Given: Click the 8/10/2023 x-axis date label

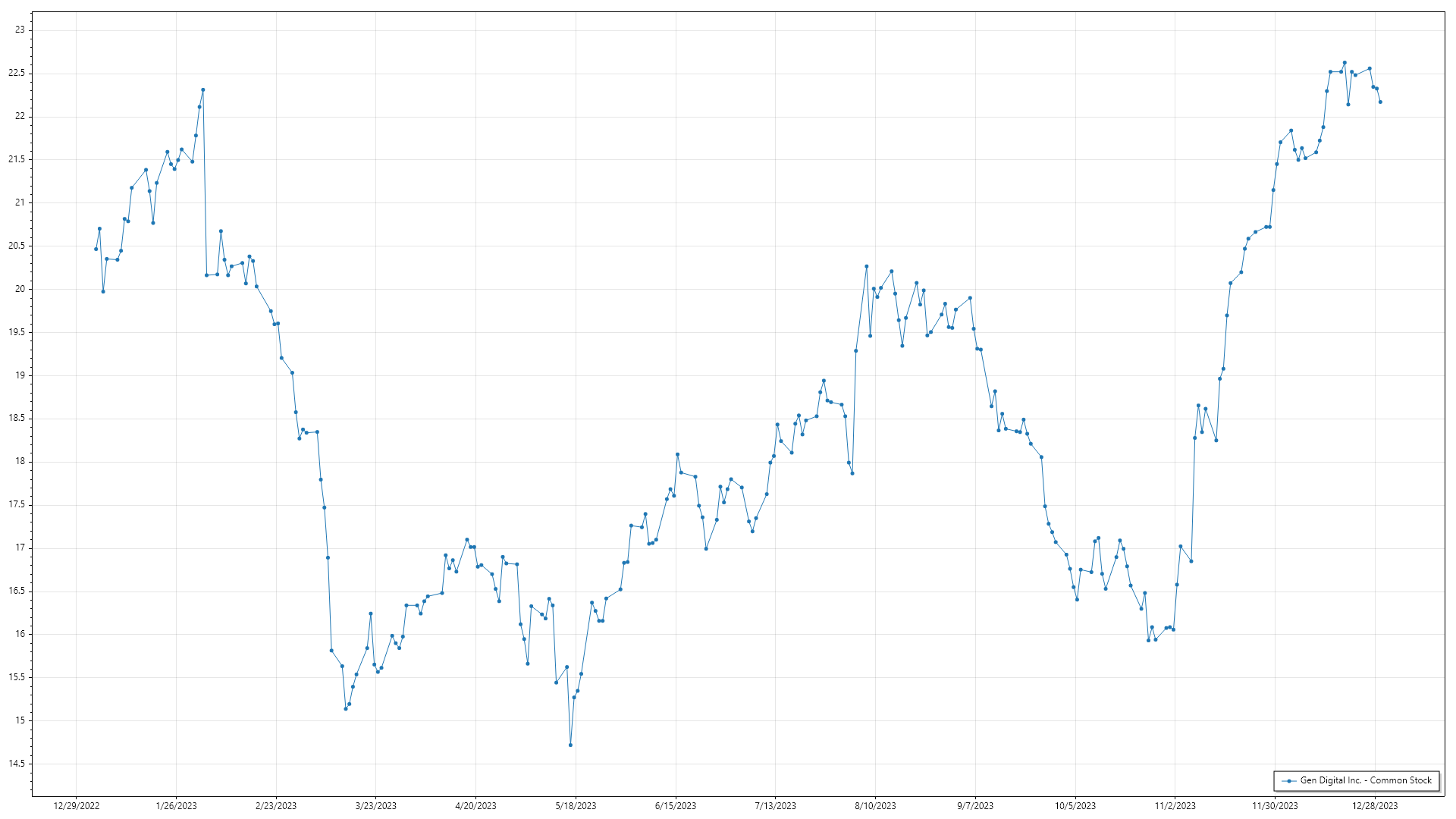Looking at the screenshot, I should (x=875, y=806).
